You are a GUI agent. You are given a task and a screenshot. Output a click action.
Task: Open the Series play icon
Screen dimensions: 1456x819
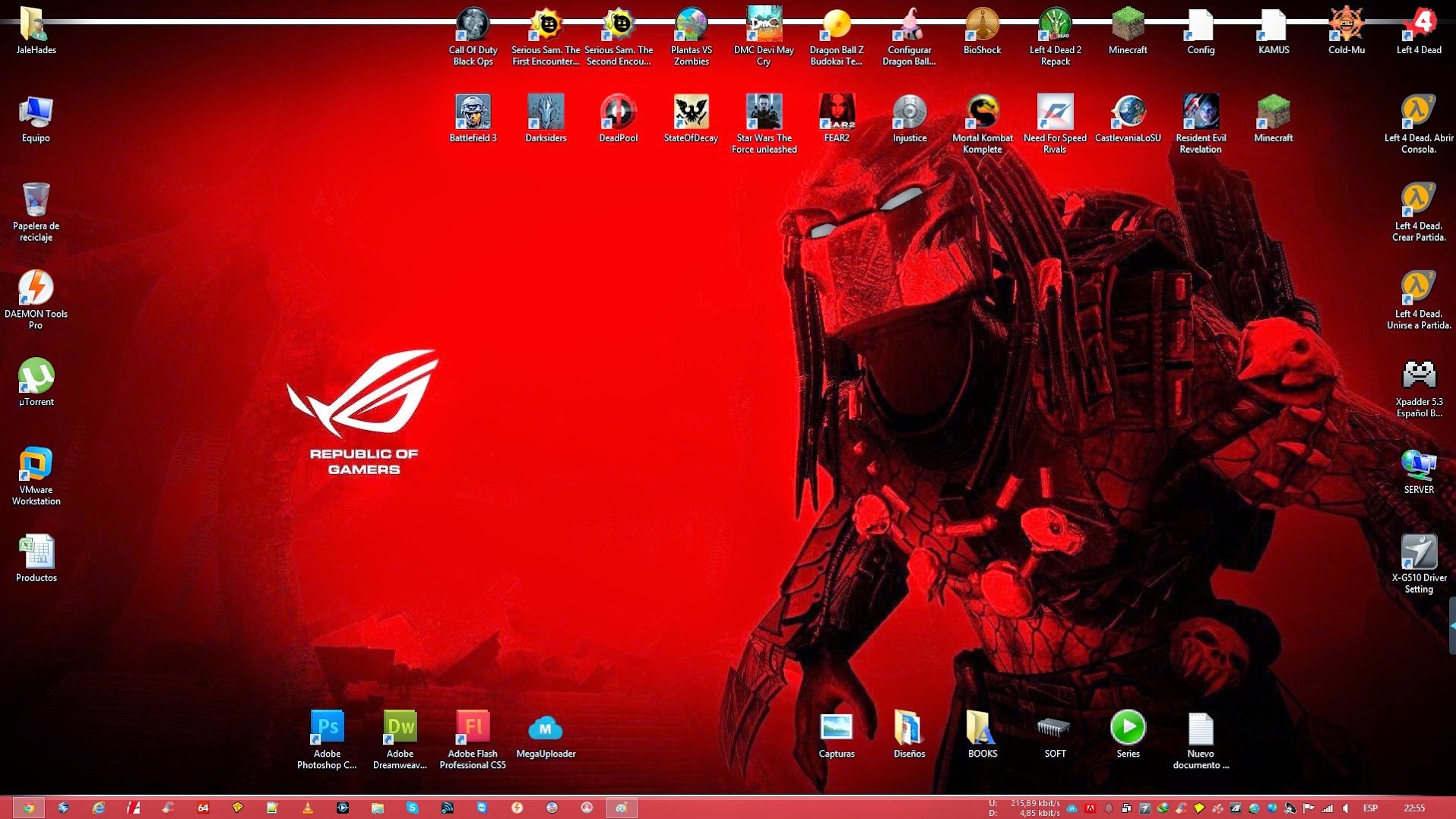pos(1128,735)
